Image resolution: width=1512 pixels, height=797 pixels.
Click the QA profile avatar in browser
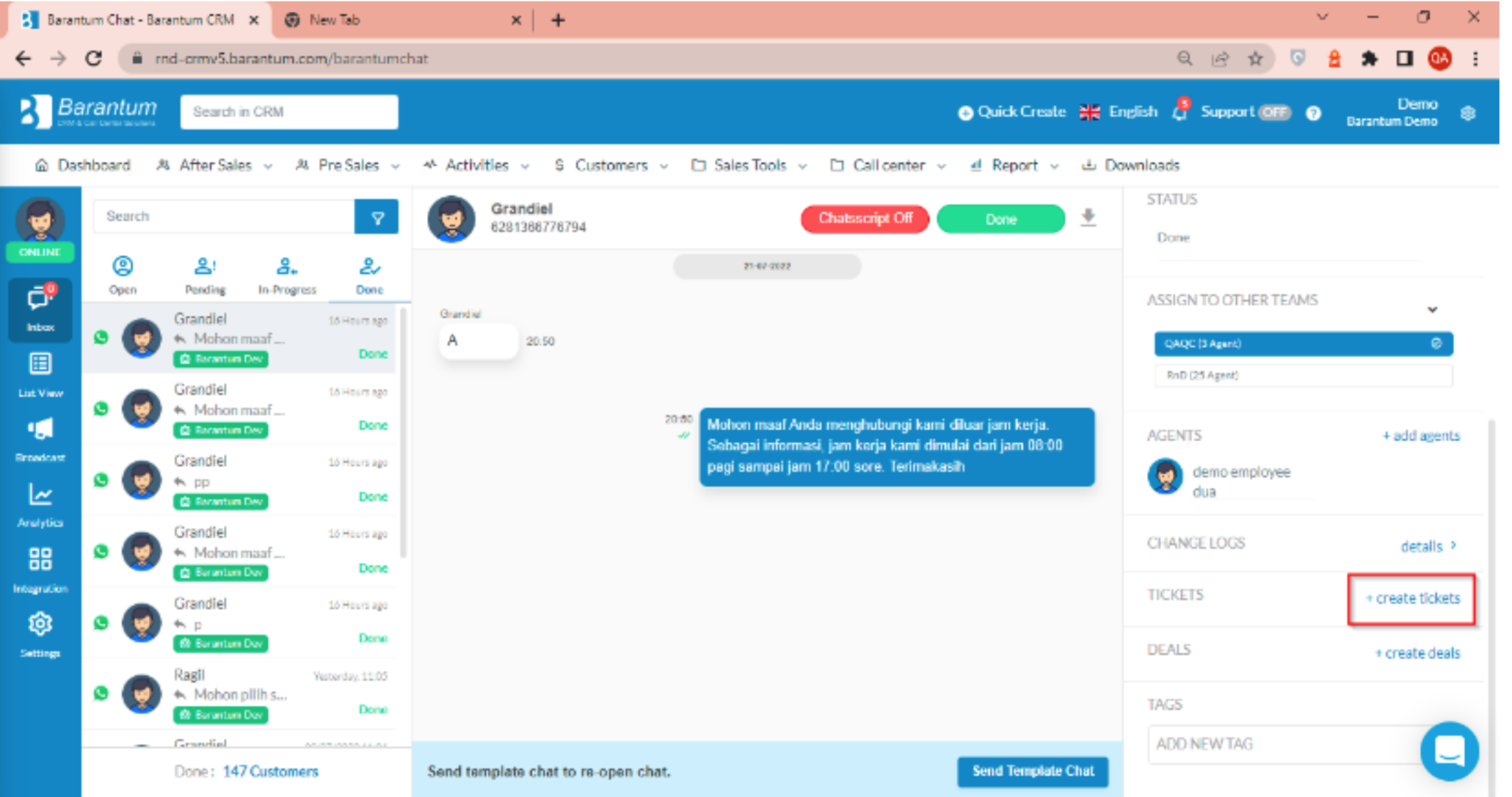click(x=1439, y=59)
